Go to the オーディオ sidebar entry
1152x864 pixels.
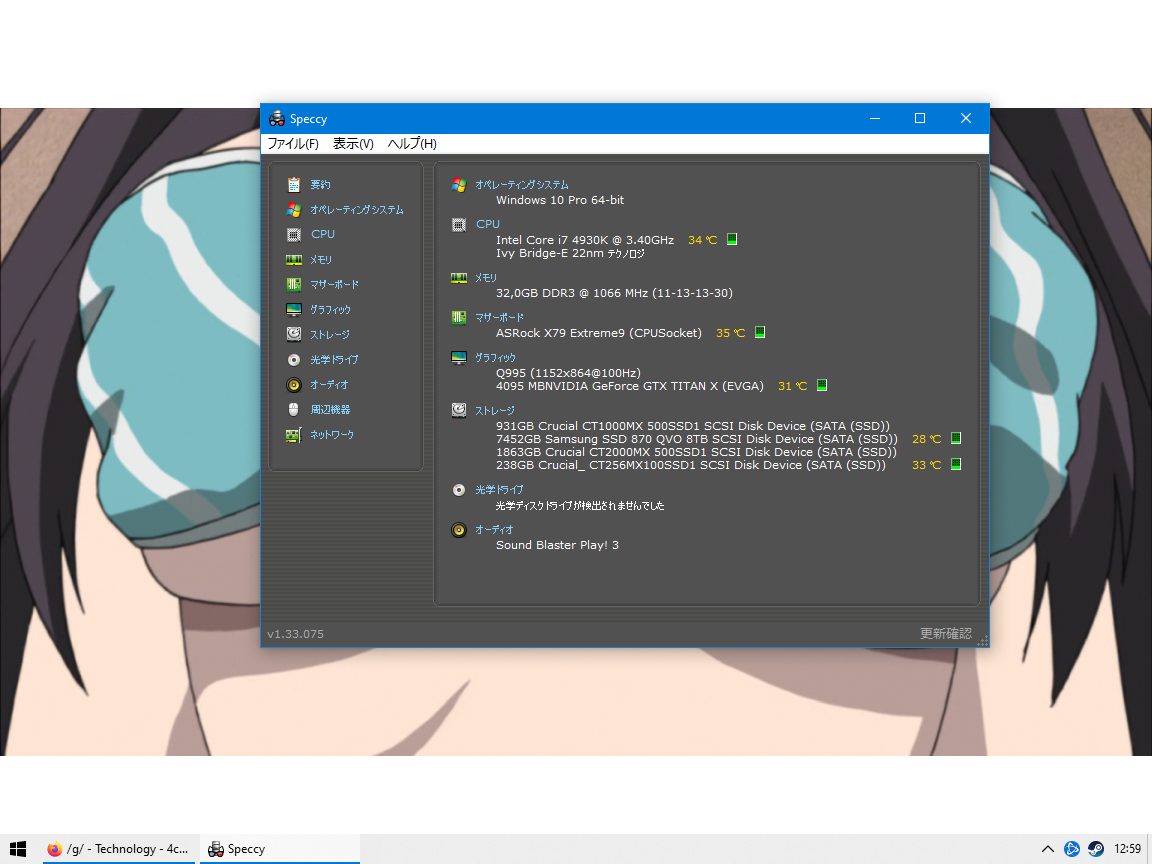pos(329,384)
